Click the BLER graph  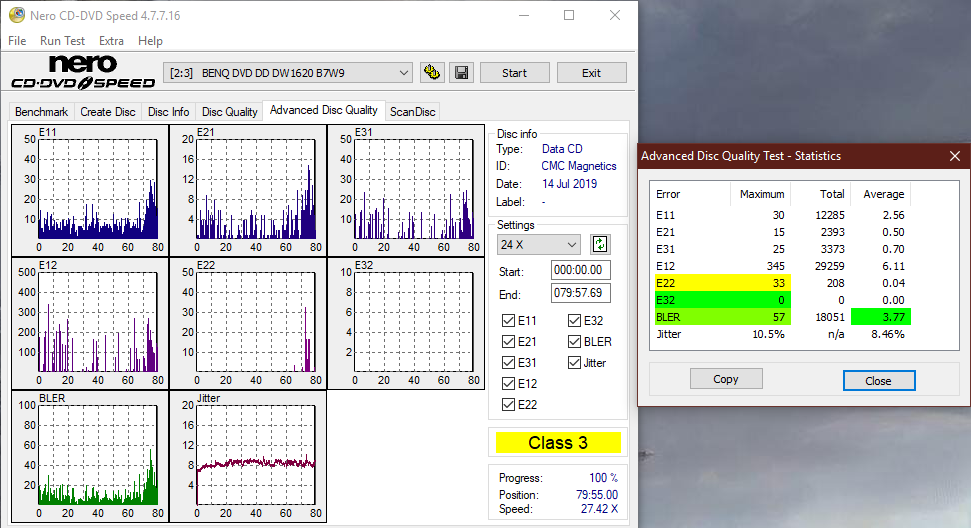(x=90, y=457)
